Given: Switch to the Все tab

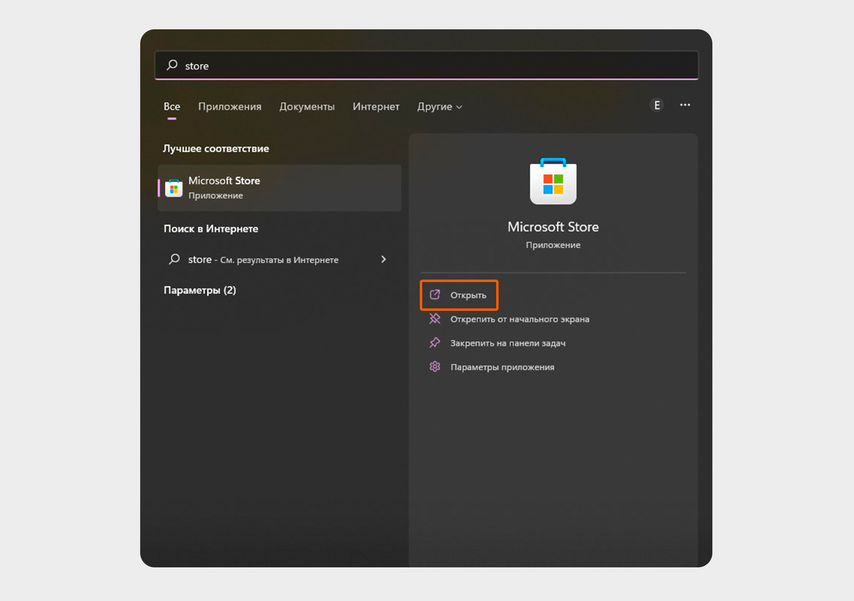Looking at the screenshot, I should (172, 106).
